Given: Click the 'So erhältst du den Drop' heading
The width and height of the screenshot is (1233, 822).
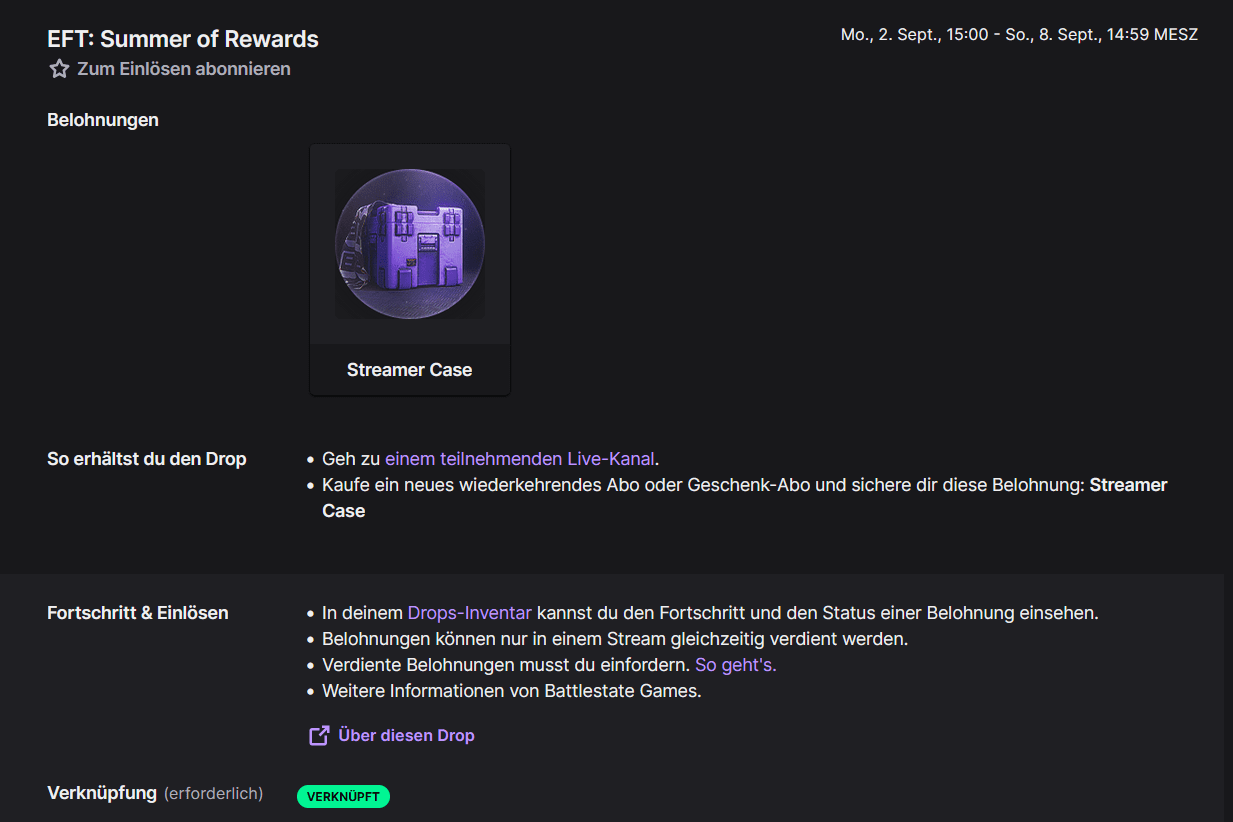Looking at the screenshot, I should [x=147, y=459].
